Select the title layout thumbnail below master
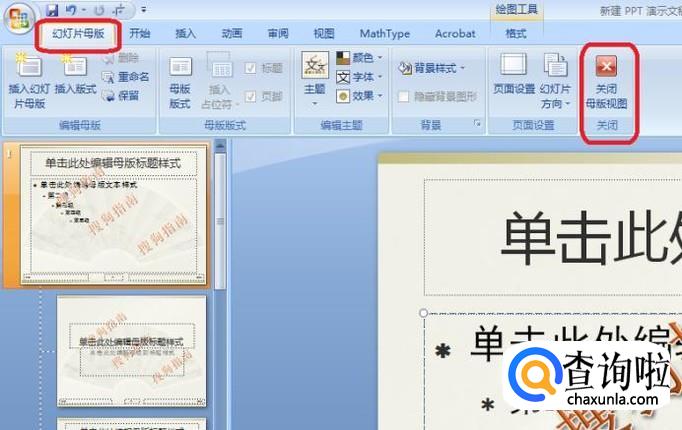This screenshot has width=682, height=430. pyautogui.click(x=131, y=351)
